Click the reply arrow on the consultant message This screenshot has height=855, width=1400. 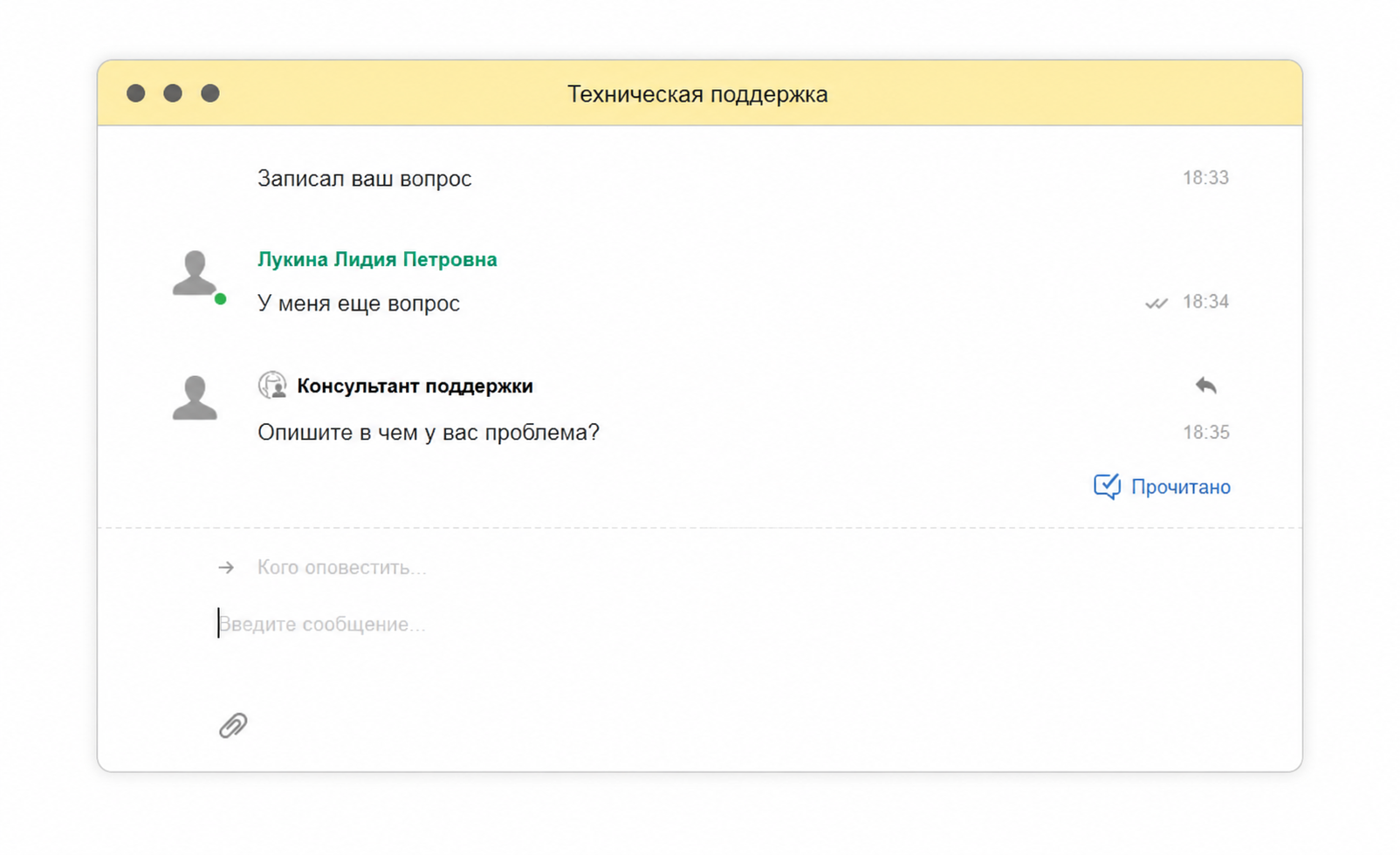click(1206, 386)
